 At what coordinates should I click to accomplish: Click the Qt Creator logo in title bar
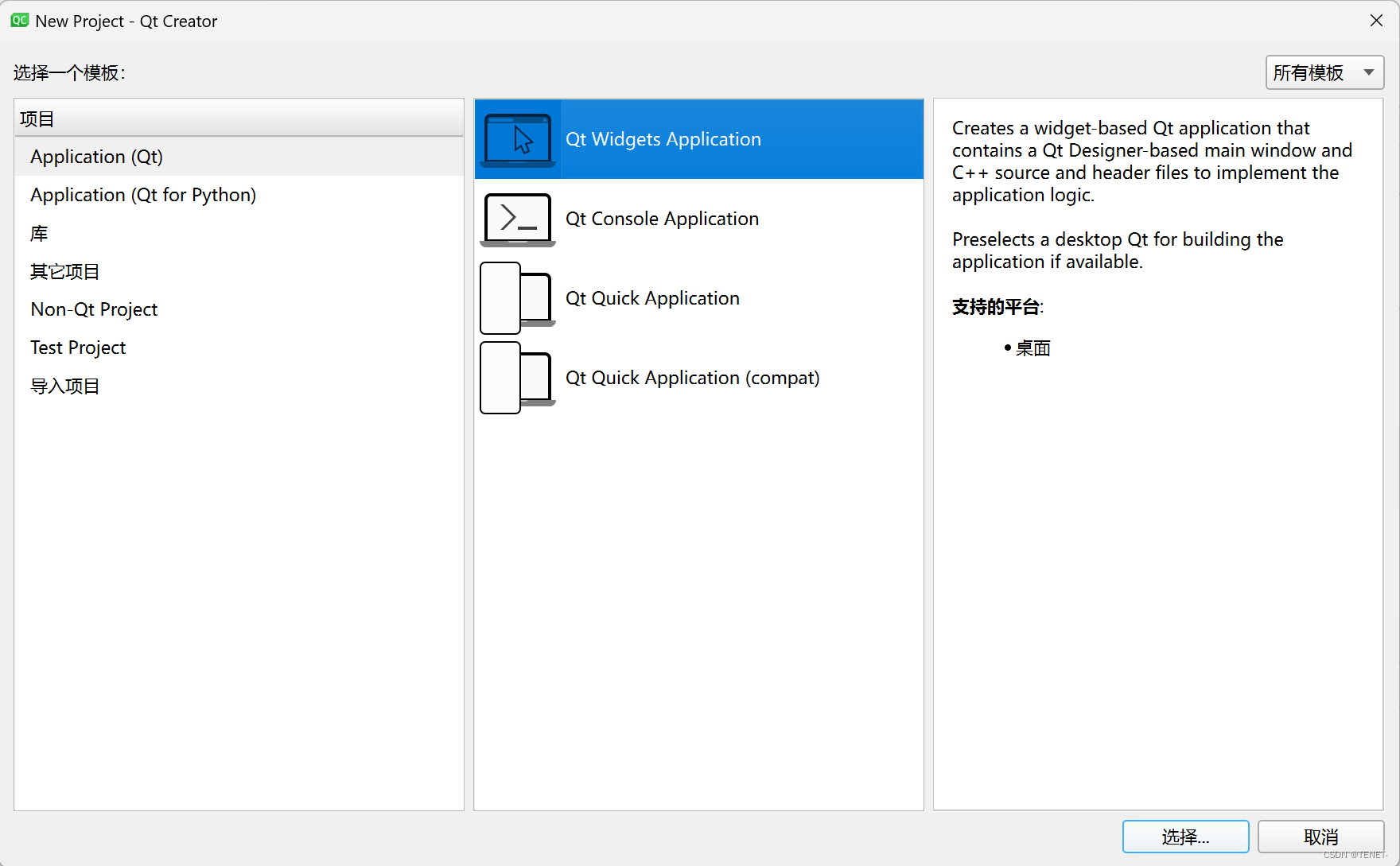(19, 21)
